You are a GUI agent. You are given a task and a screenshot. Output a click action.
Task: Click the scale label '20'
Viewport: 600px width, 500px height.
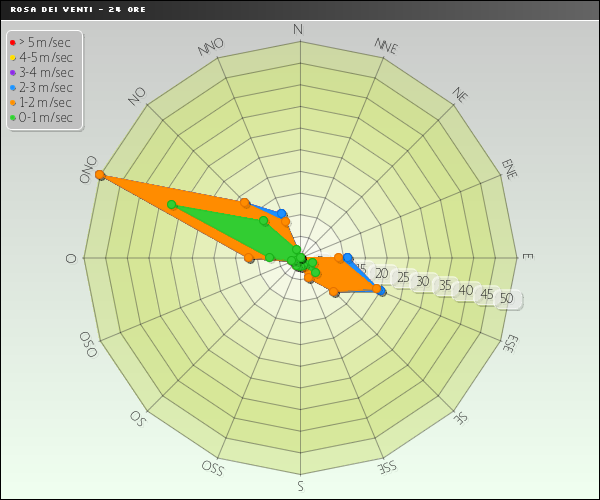point(381,273)
